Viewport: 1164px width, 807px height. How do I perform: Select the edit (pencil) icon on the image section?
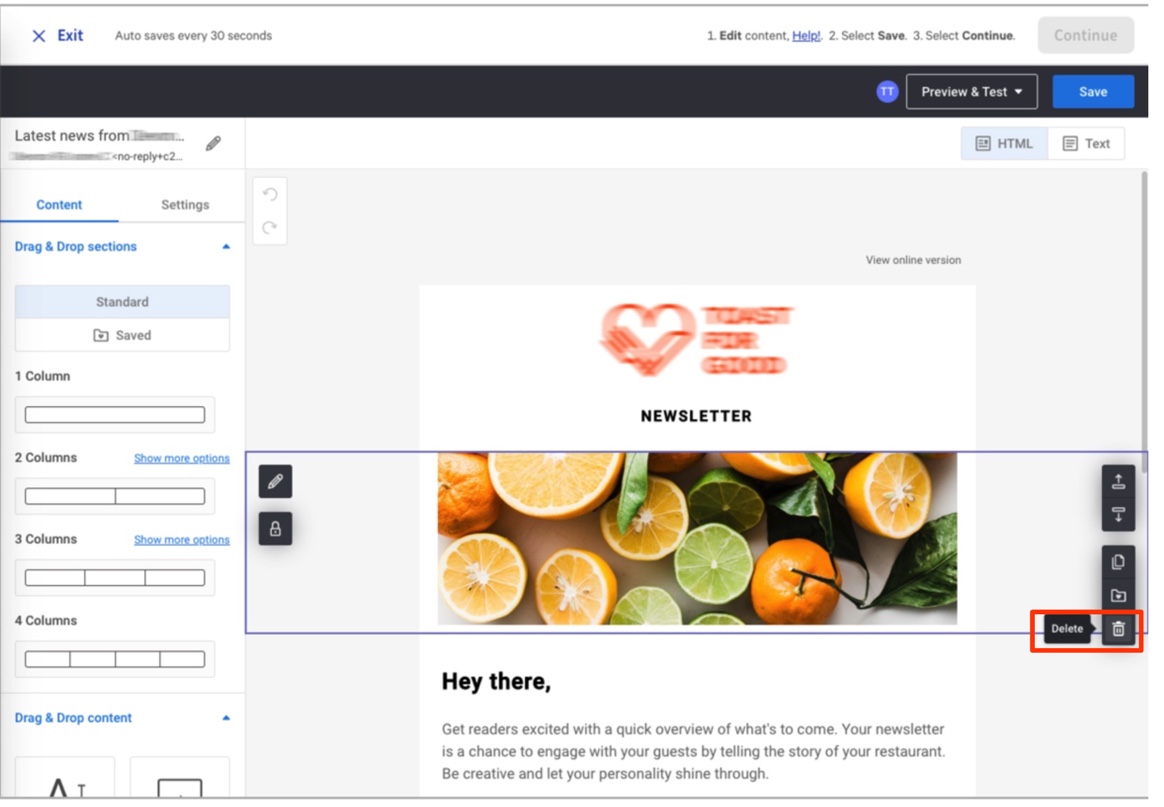(277, 481)
